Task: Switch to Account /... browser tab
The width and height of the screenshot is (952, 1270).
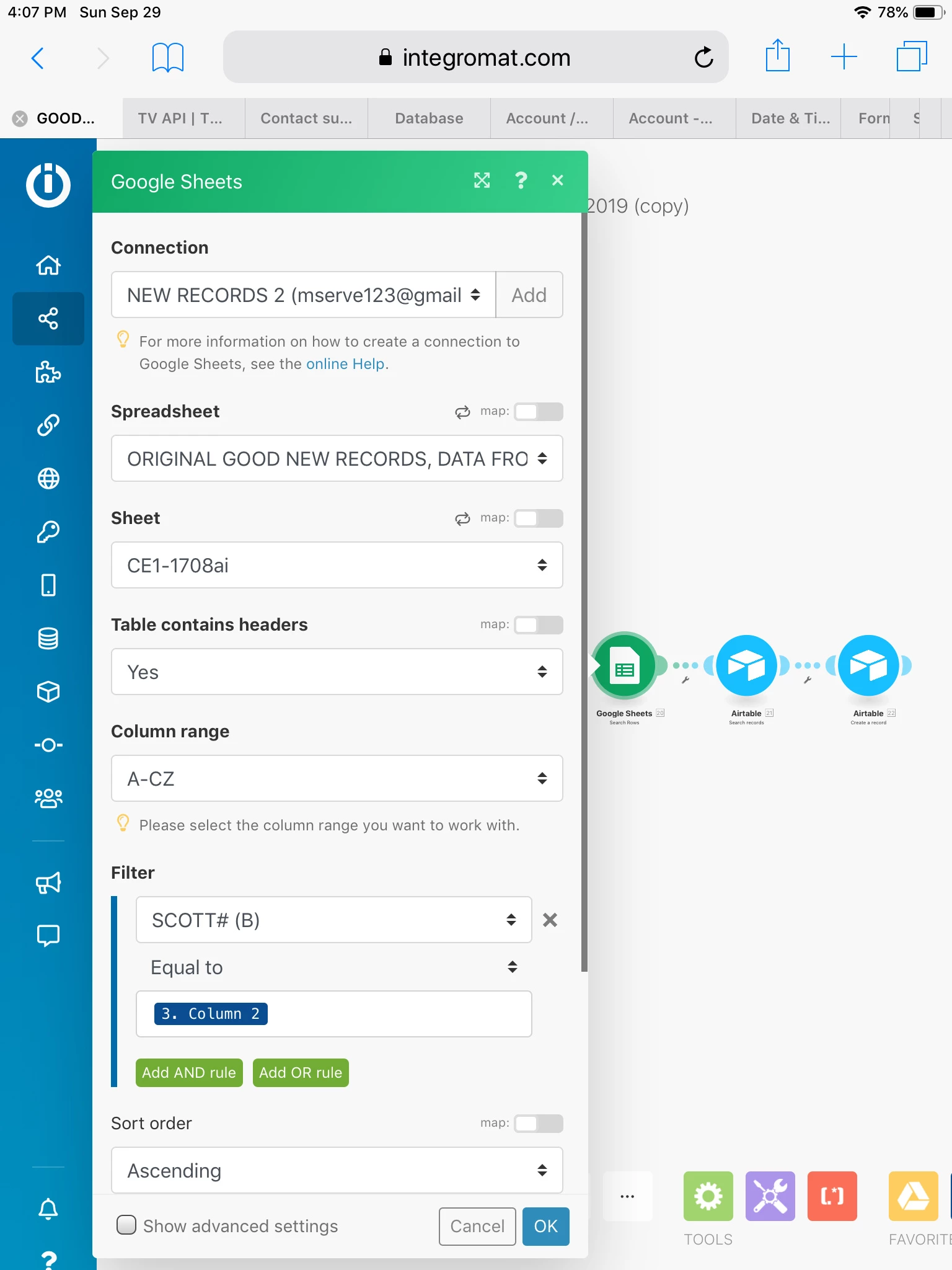Action: (x=552, y=118)
